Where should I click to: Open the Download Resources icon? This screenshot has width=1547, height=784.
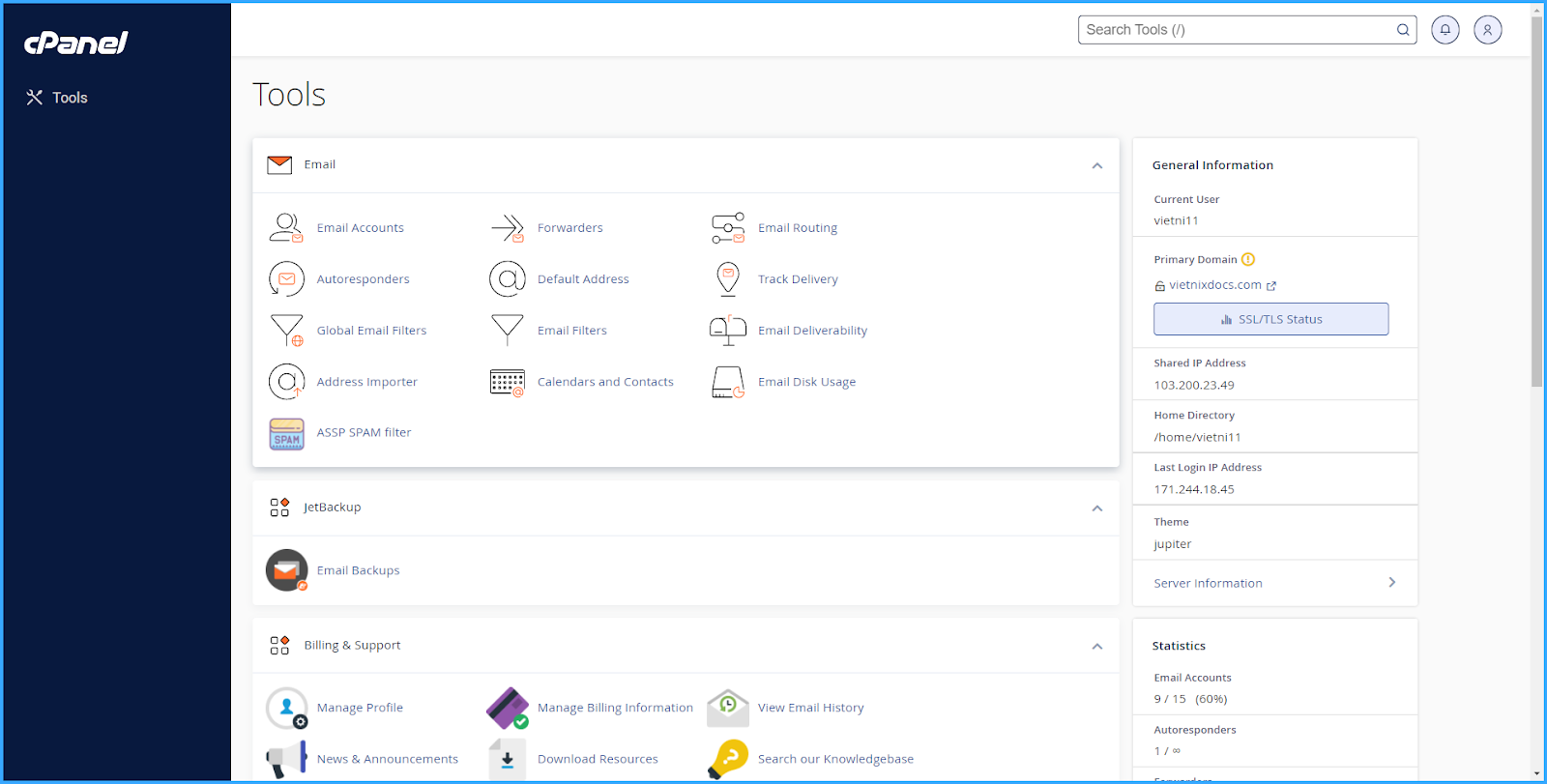(508, 760)
